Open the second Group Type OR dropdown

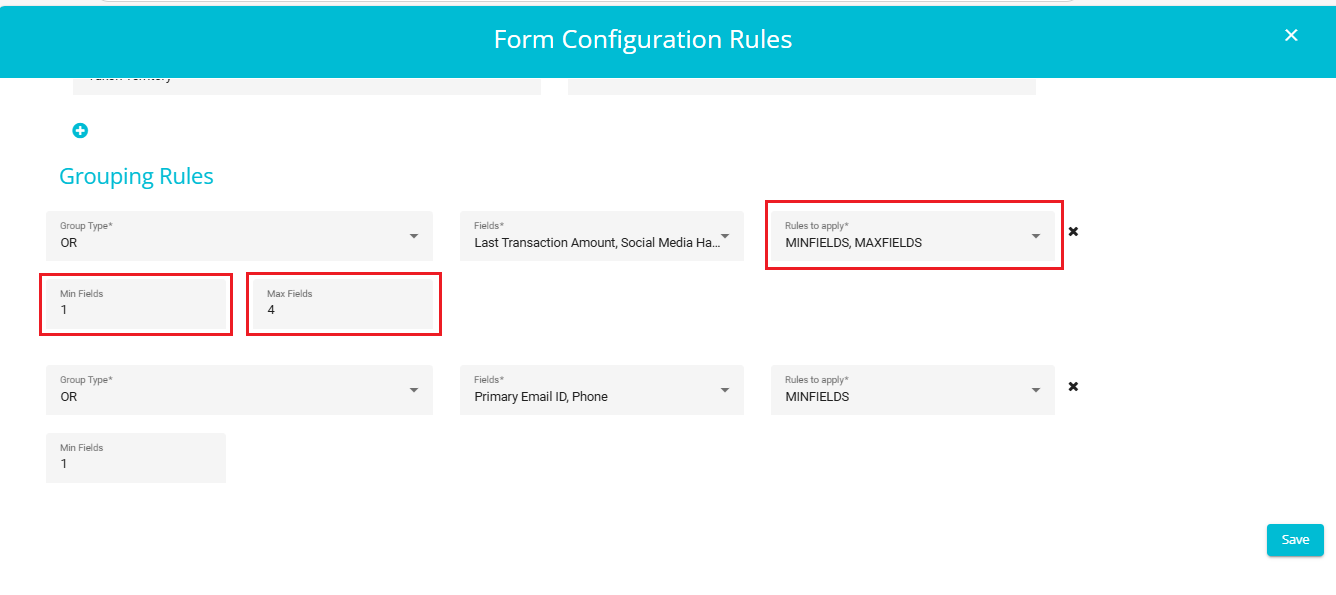coord(239,390)
